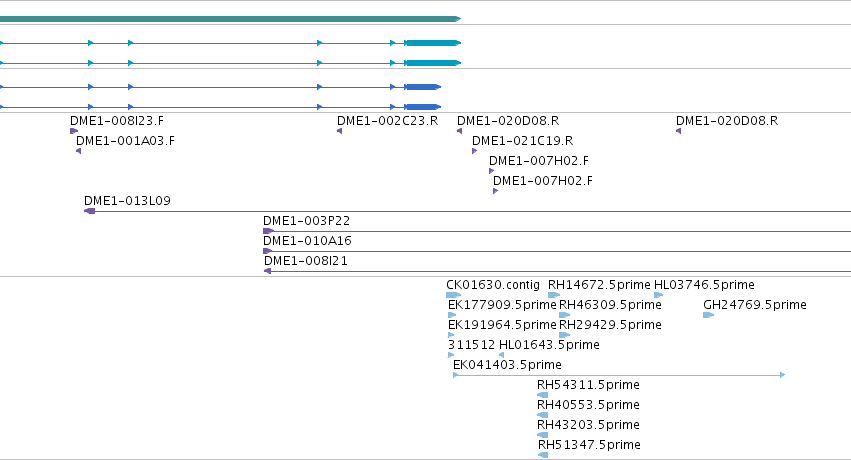
Task: Click the RH43203.5prime arrow glyph
Action: tap(542, 435)
